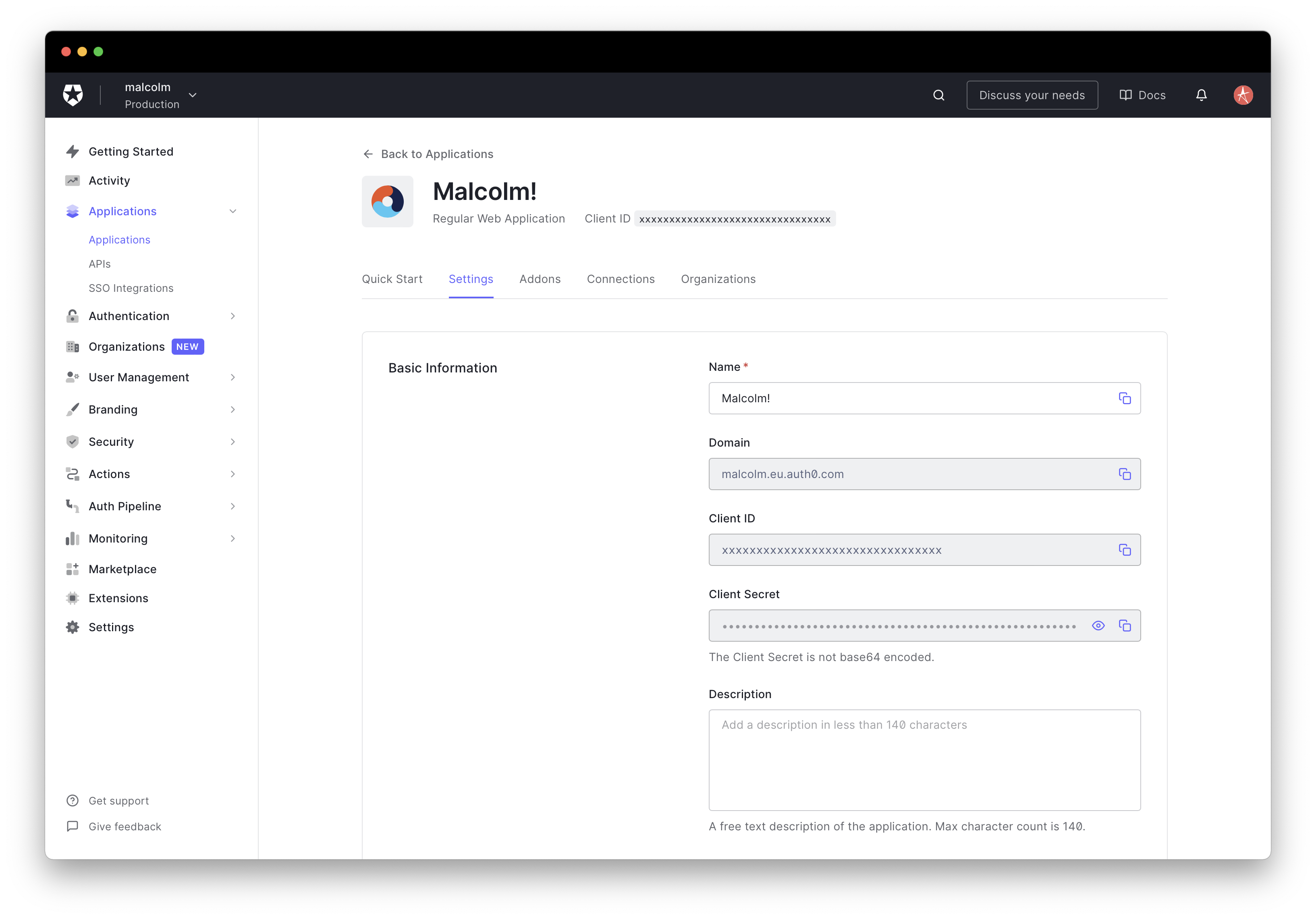Expand the Authentication sidebar section
The width and height of the screenshot is (1316, 919).
pos(233,316)
